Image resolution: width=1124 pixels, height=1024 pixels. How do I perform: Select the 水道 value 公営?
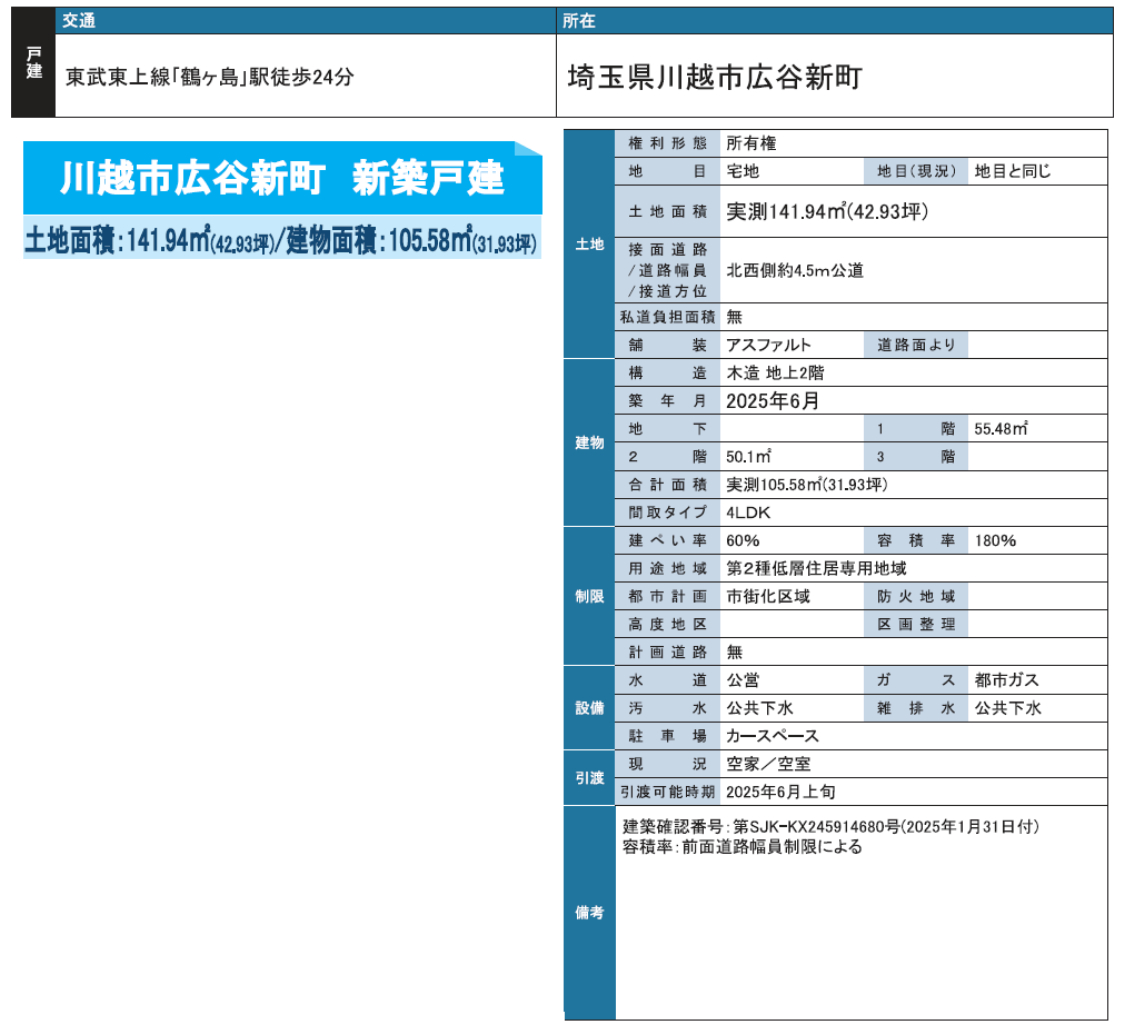point(743,681)
